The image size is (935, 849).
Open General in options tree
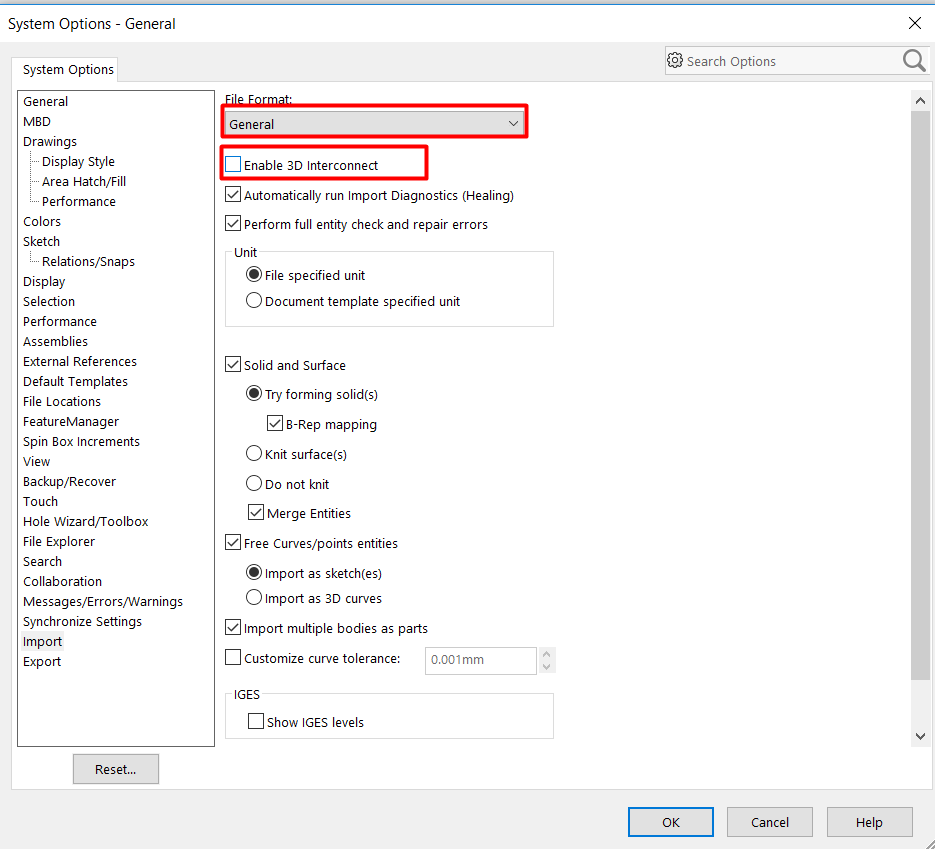tap(45, 101)
